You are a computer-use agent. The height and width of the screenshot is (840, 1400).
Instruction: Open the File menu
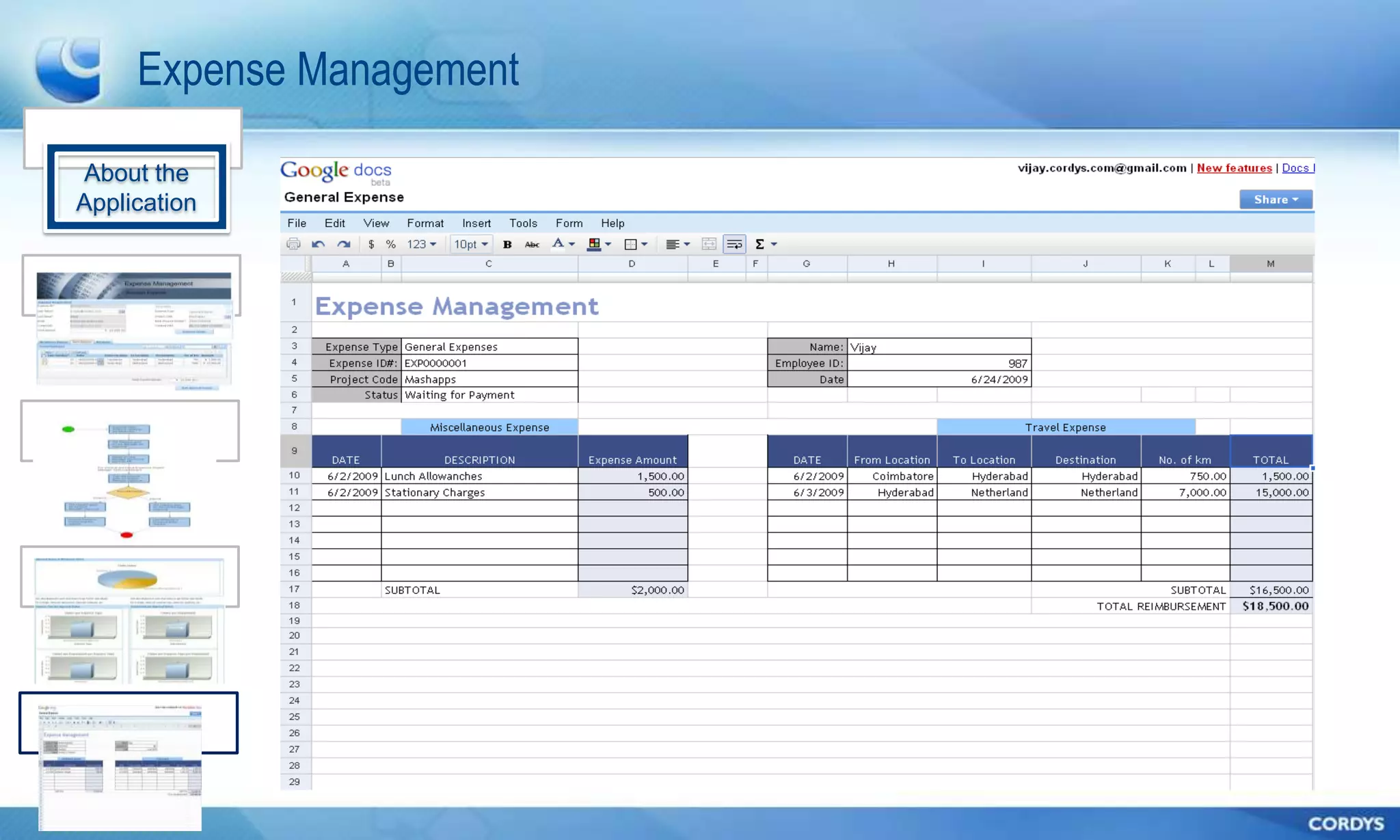click(297, 223)
